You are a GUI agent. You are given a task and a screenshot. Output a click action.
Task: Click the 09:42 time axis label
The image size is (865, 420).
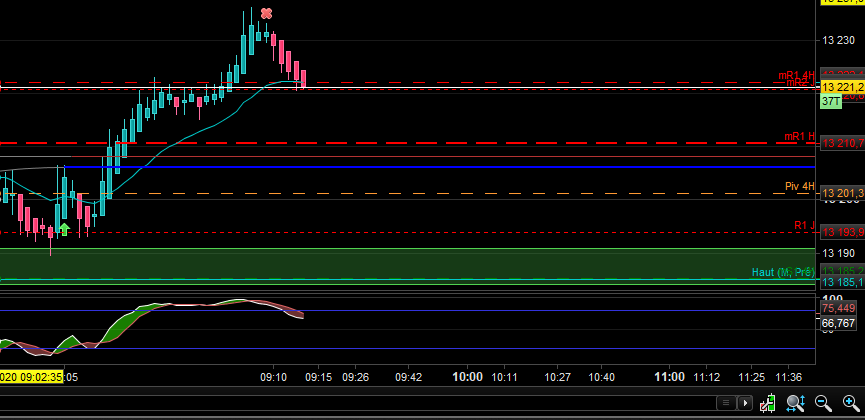tap(409, 378)
